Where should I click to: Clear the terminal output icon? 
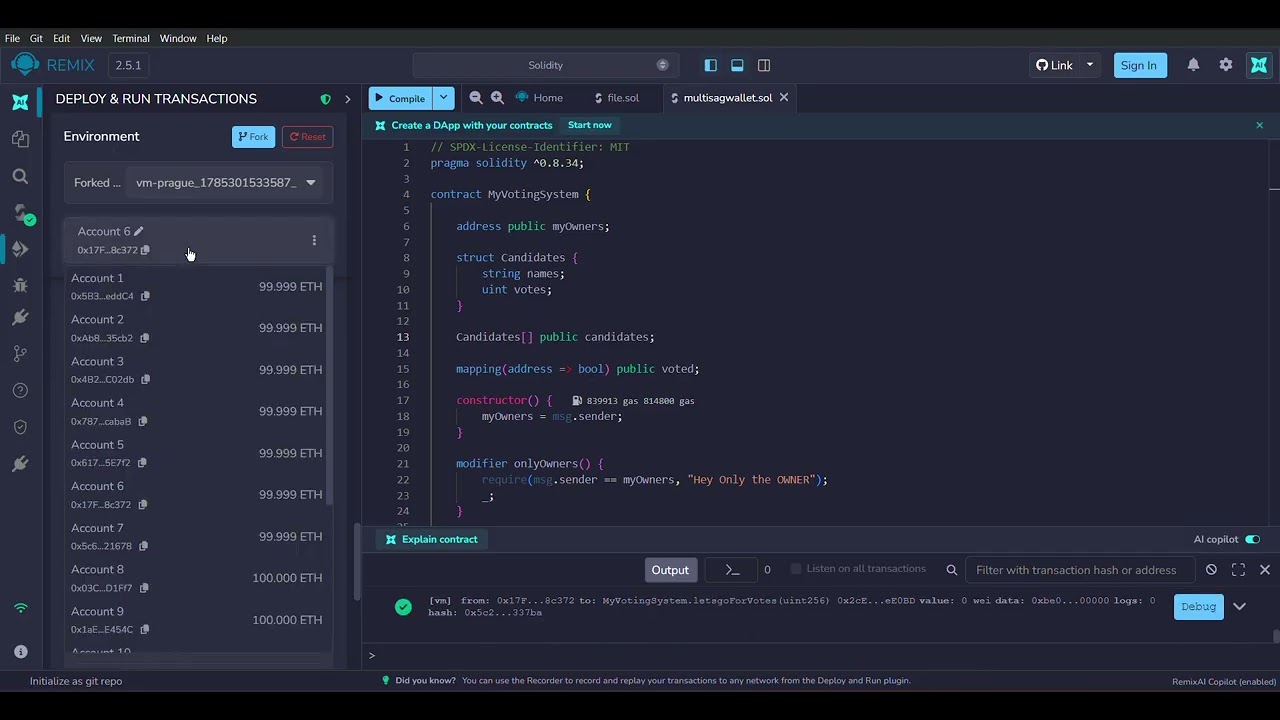(x=1211, y=570)
